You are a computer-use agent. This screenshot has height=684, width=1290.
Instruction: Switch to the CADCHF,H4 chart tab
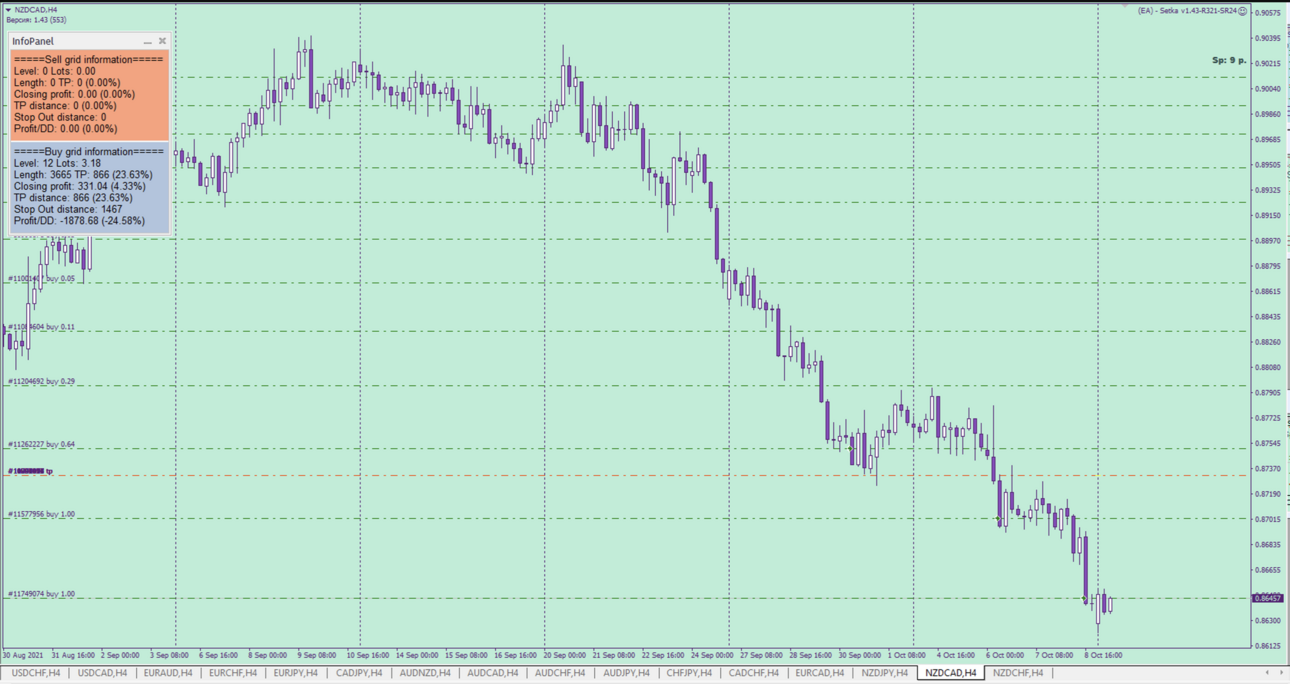coord(755,674)
